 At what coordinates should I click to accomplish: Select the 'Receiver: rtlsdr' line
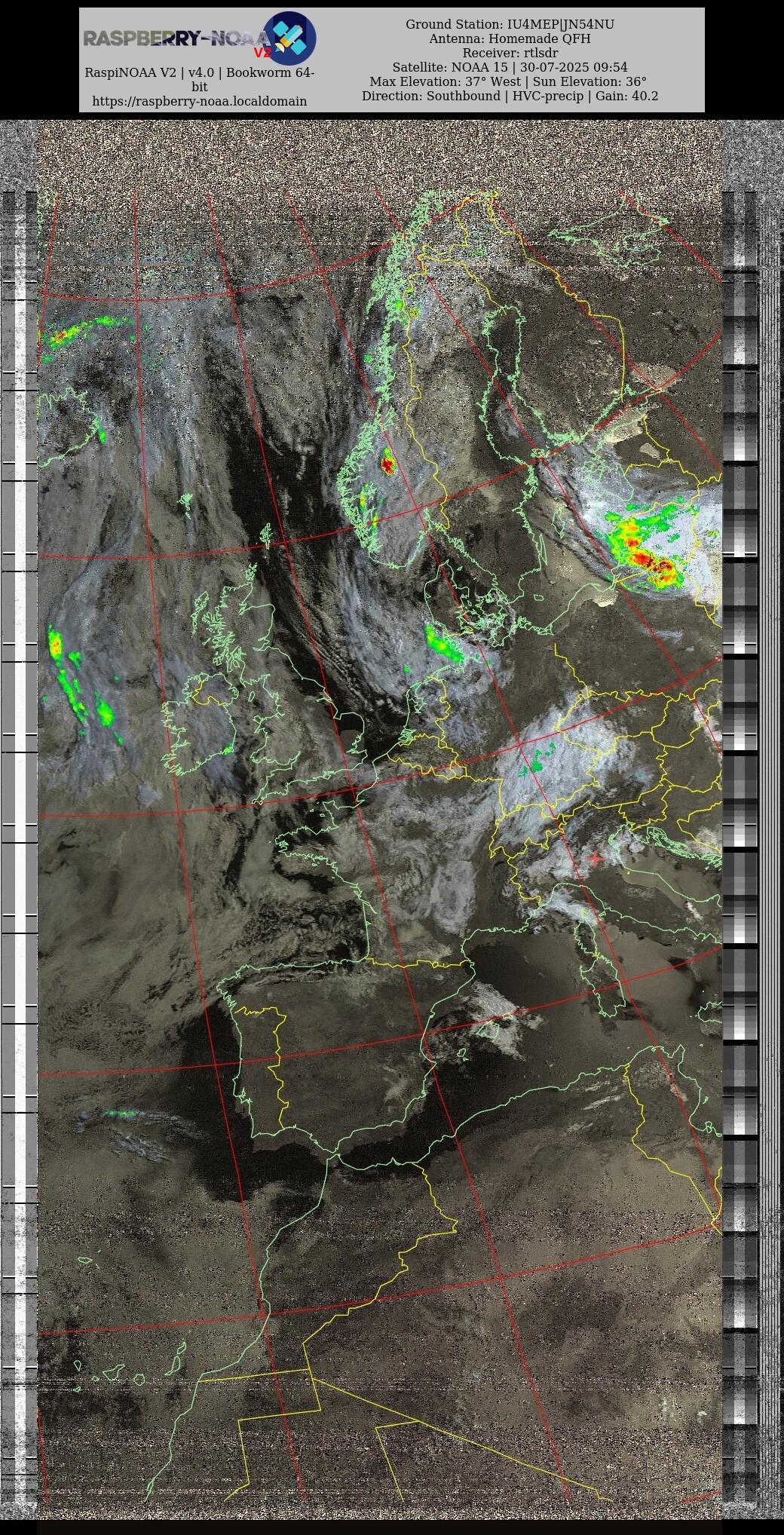pyautogui.click(x=510, y=54)
